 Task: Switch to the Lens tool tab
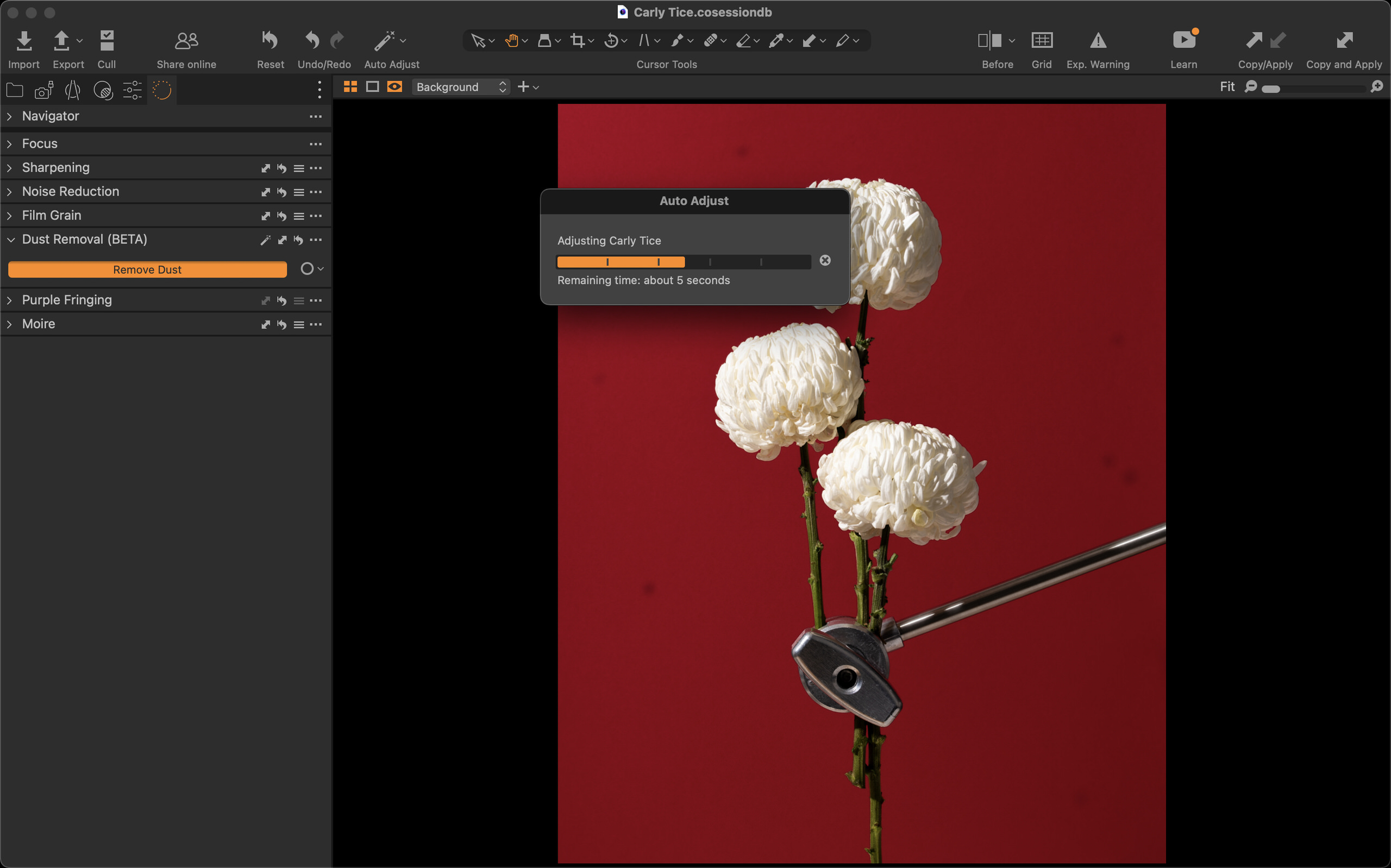pyautogui.click(x=73, y=90)
